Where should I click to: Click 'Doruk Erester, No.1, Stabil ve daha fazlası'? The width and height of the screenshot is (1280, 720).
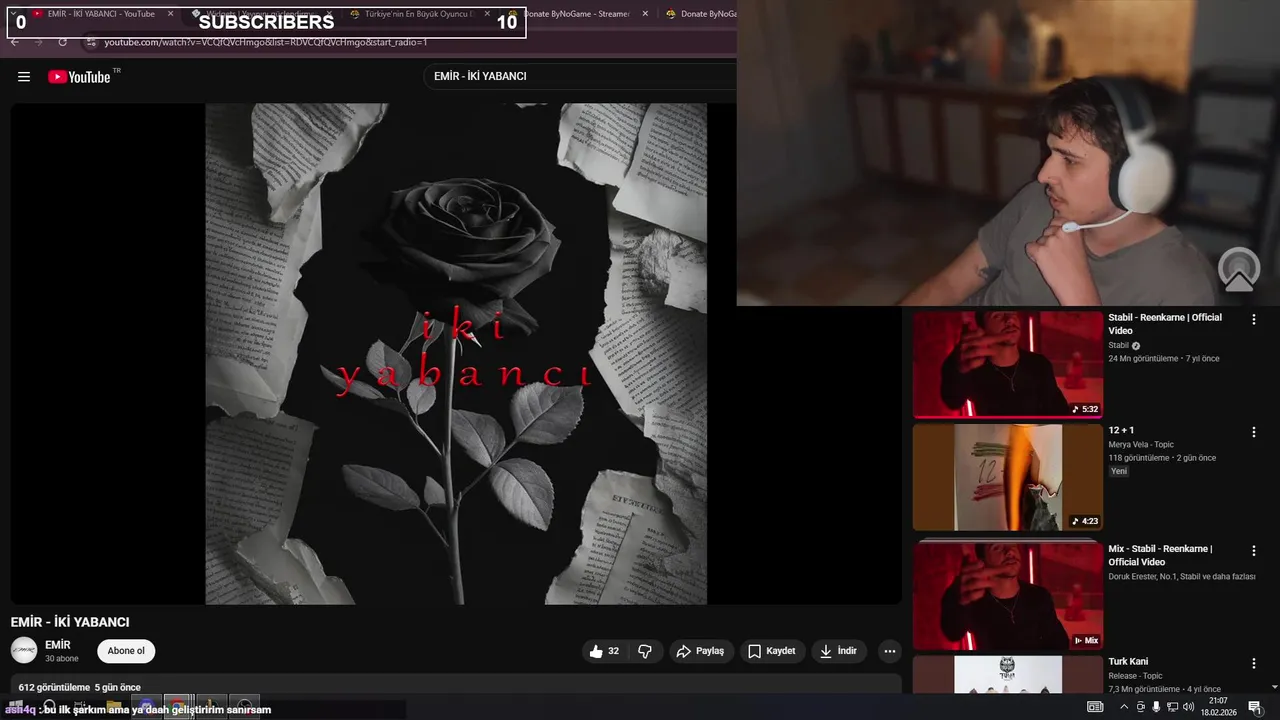click(x=1181, y=576)
